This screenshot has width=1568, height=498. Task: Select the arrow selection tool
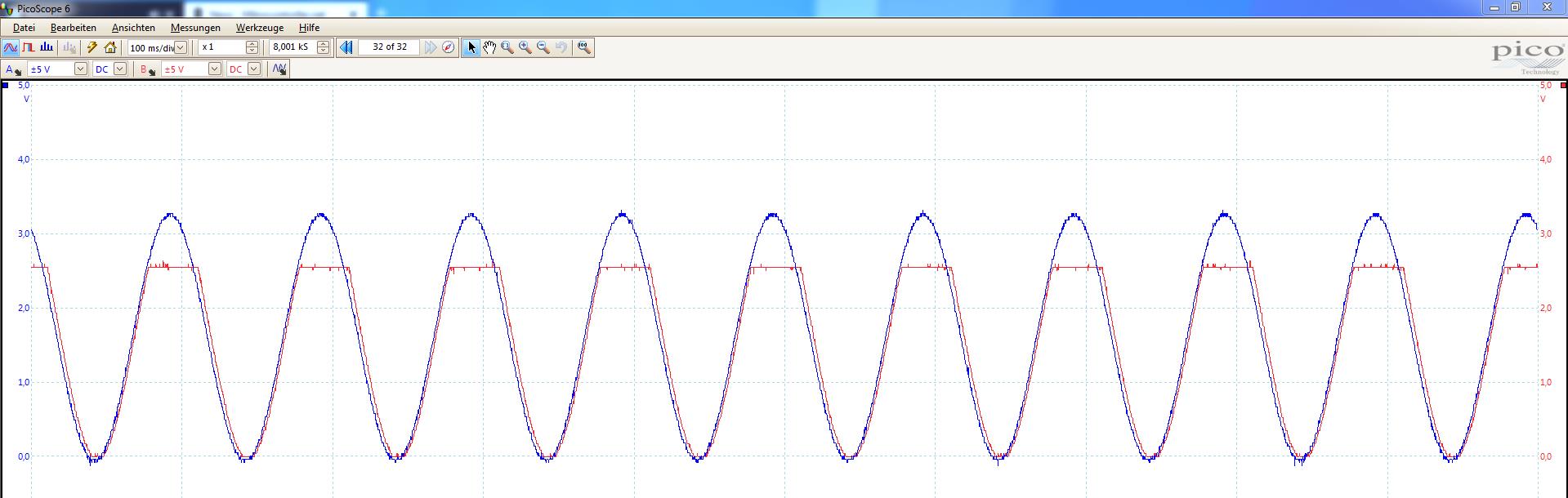click(x=471, y=47)
